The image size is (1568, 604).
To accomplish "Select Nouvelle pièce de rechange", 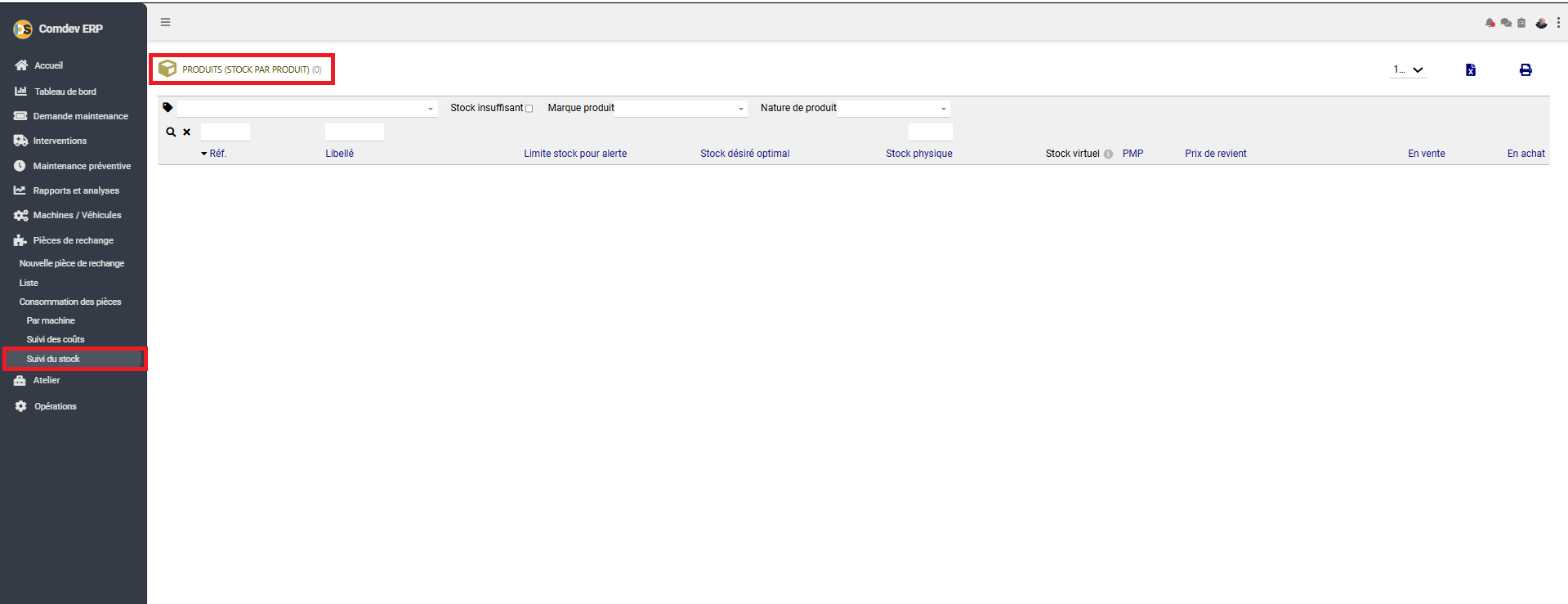I will (x=72, y=263).
